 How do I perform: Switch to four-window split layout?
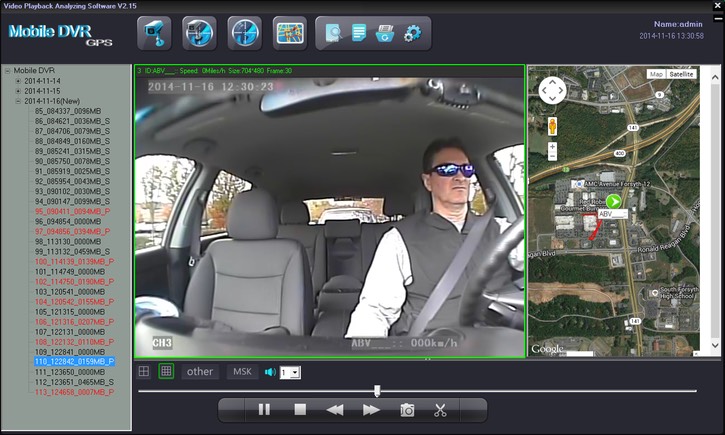[x=144, y=372]
